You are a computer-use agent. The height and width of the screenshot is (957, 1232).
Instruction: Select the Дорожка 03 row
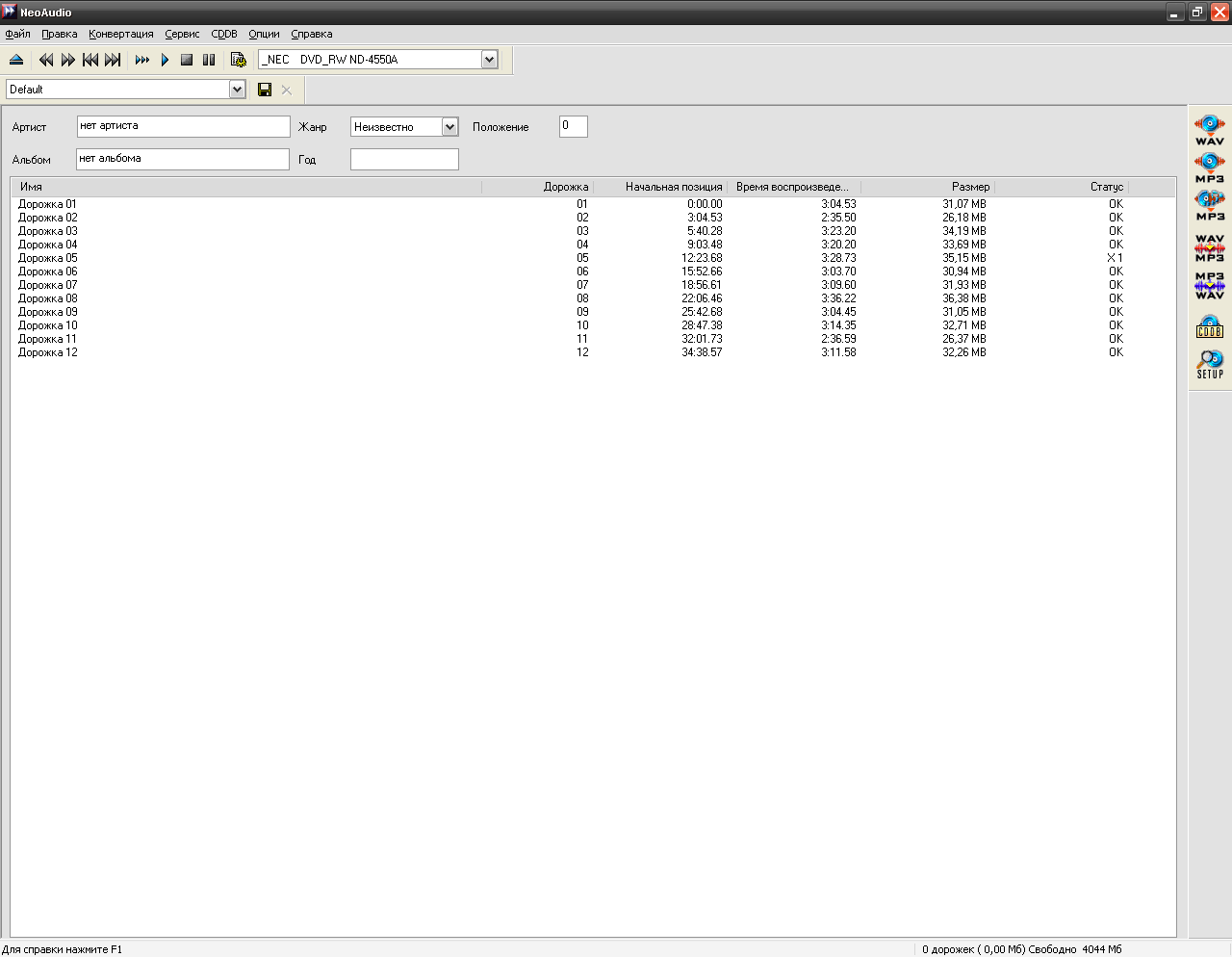click(593, 231)
